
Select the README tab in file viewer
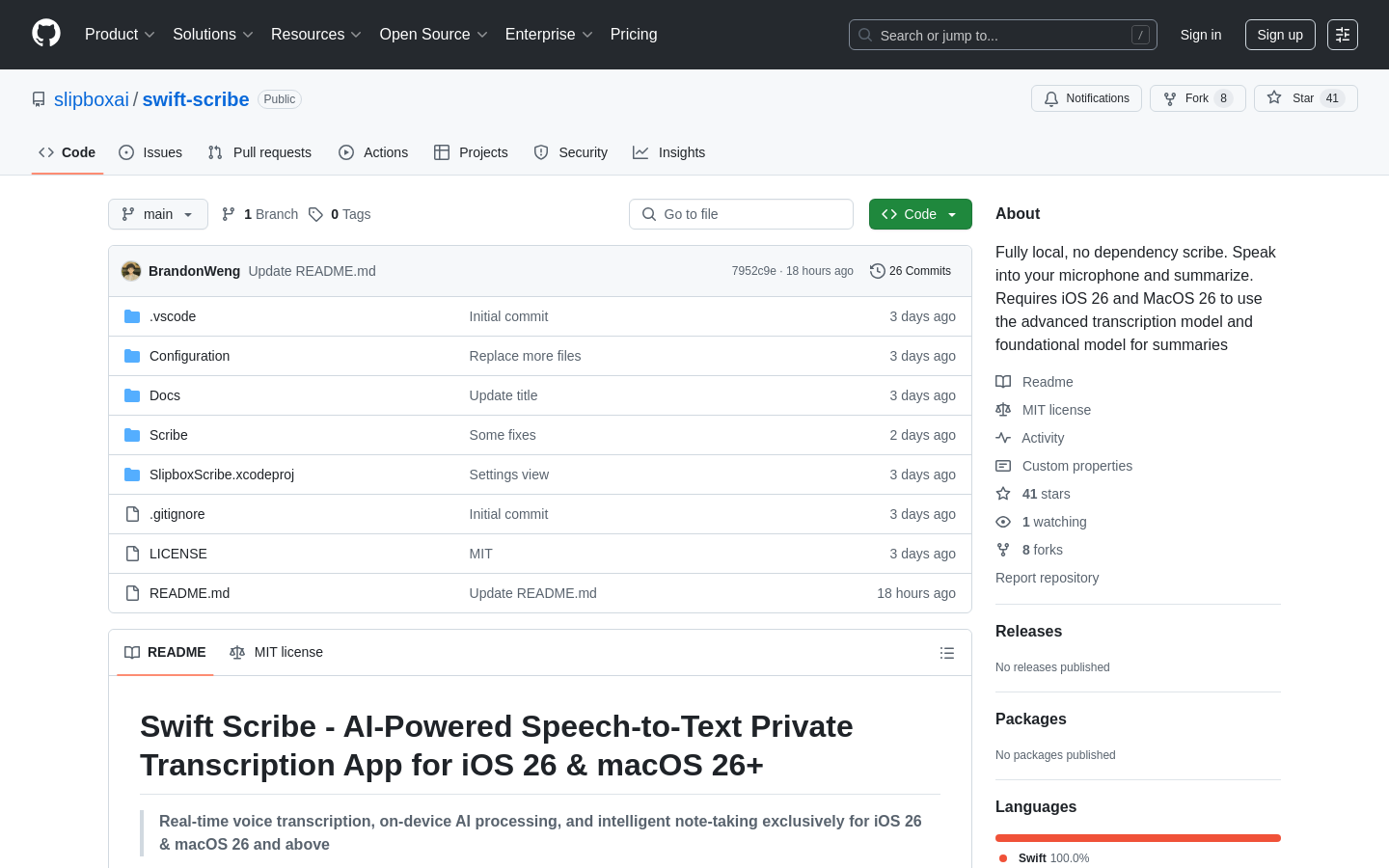165,653
